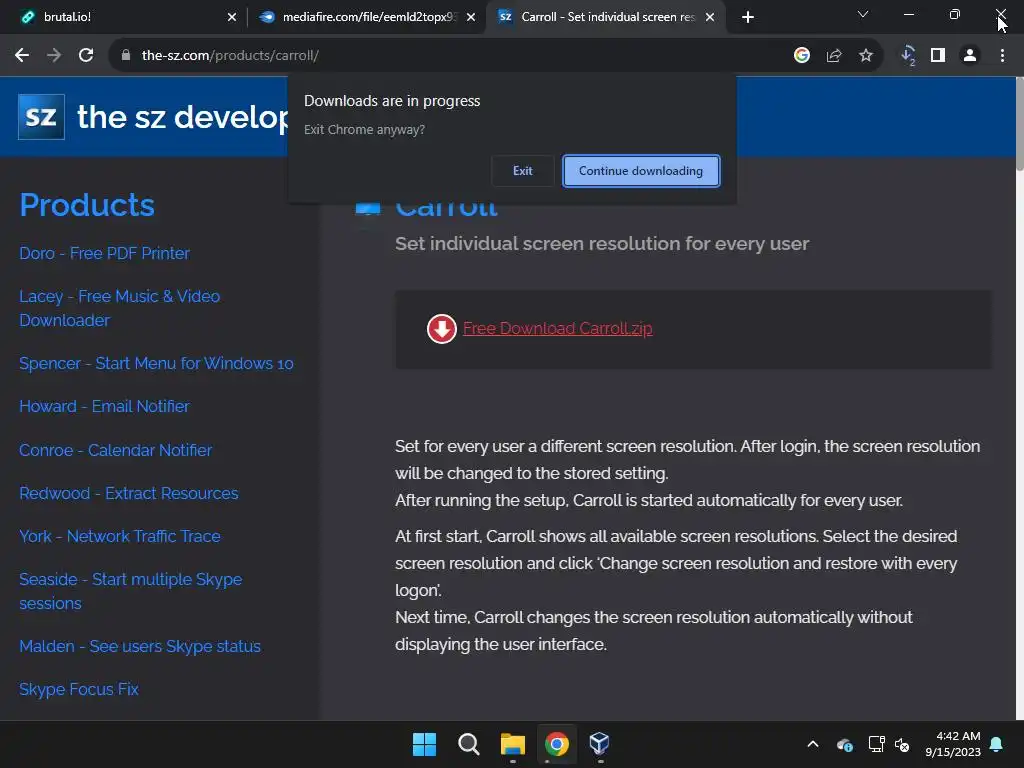Restore down the Chrome window
The image size is (1024, 768).
tap(955, 14)
